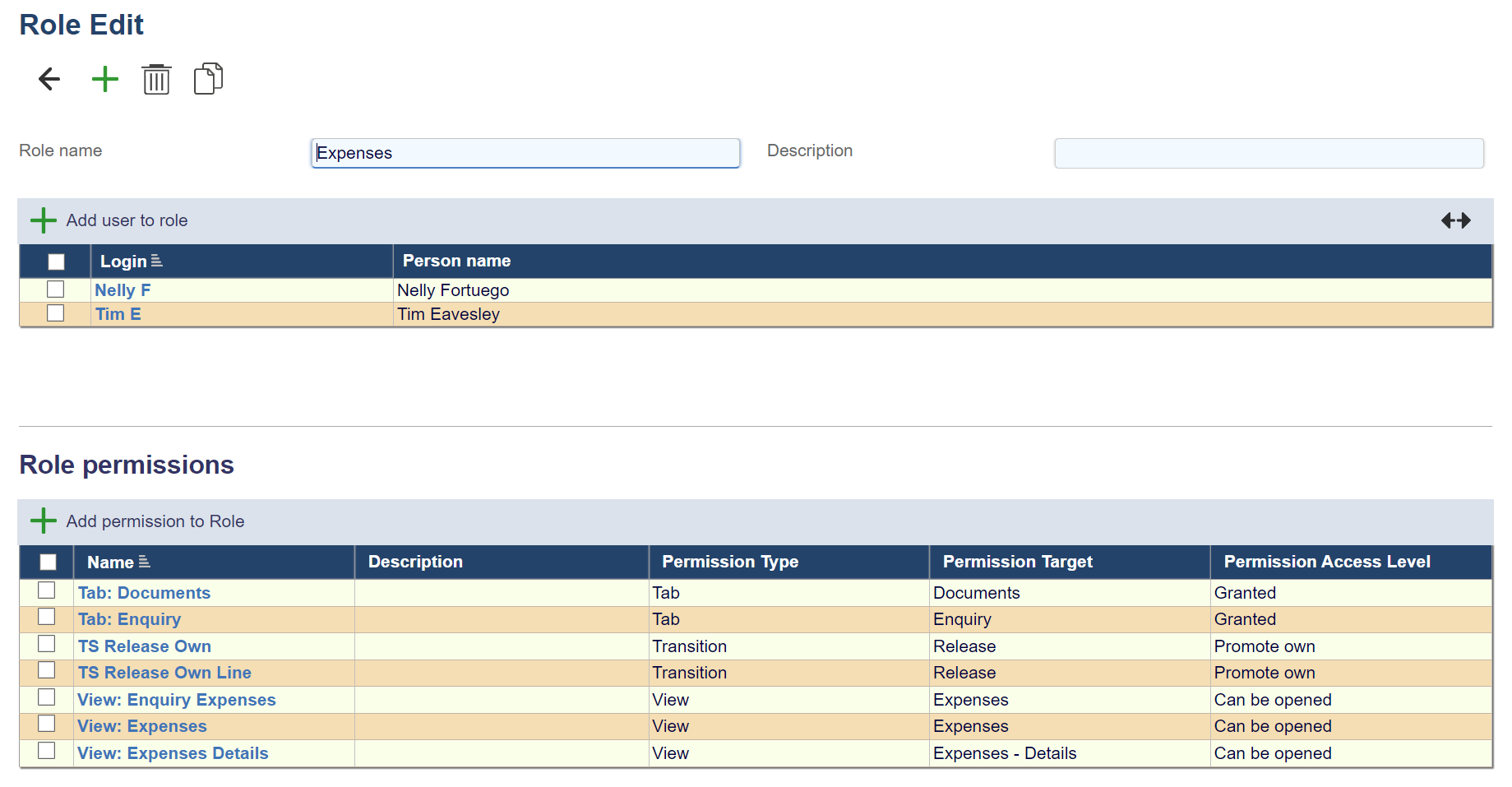
Task: Click the copy role icon
Action: 208,79
